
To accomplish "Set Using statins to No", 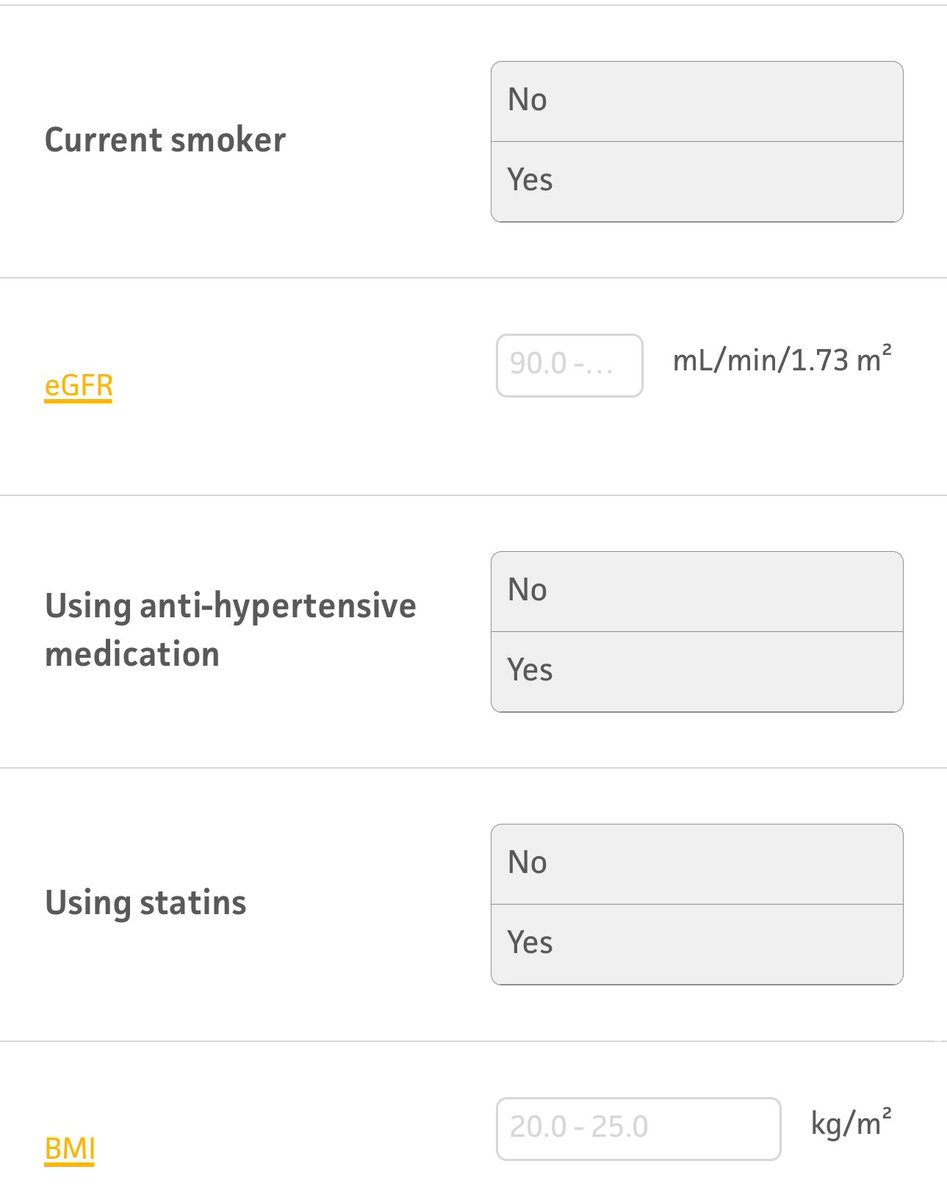I will coord(696,864).
